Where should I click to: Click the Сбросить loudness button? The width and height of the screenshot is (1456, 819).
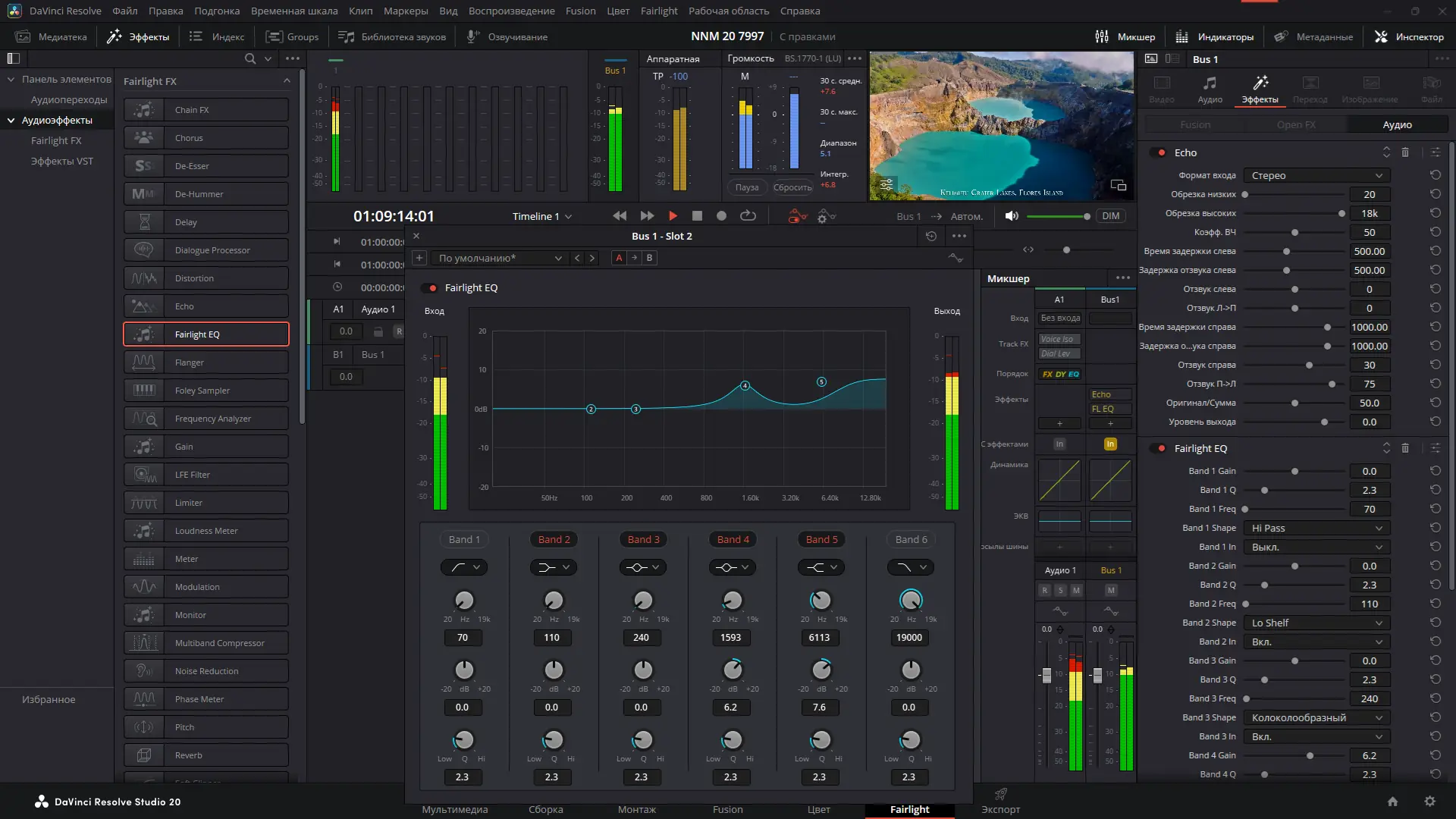(x=793, y=187)
